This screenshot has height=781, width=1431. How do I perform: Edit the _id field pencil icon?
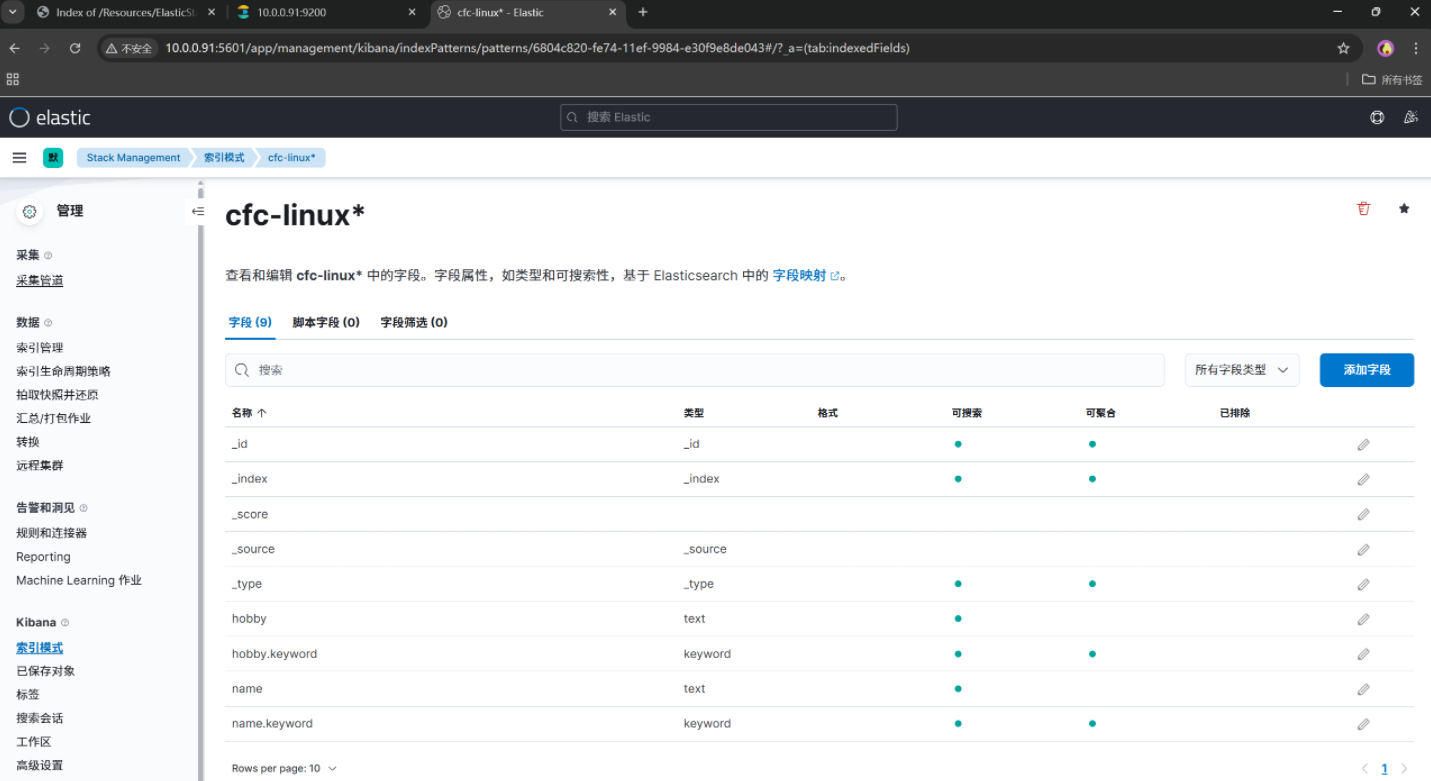tap(1363, 444)
